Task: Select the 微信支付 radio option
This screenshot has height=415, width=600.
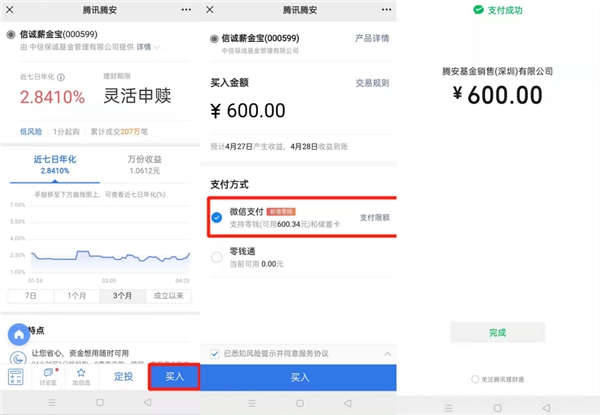Action: coord(217,218)
